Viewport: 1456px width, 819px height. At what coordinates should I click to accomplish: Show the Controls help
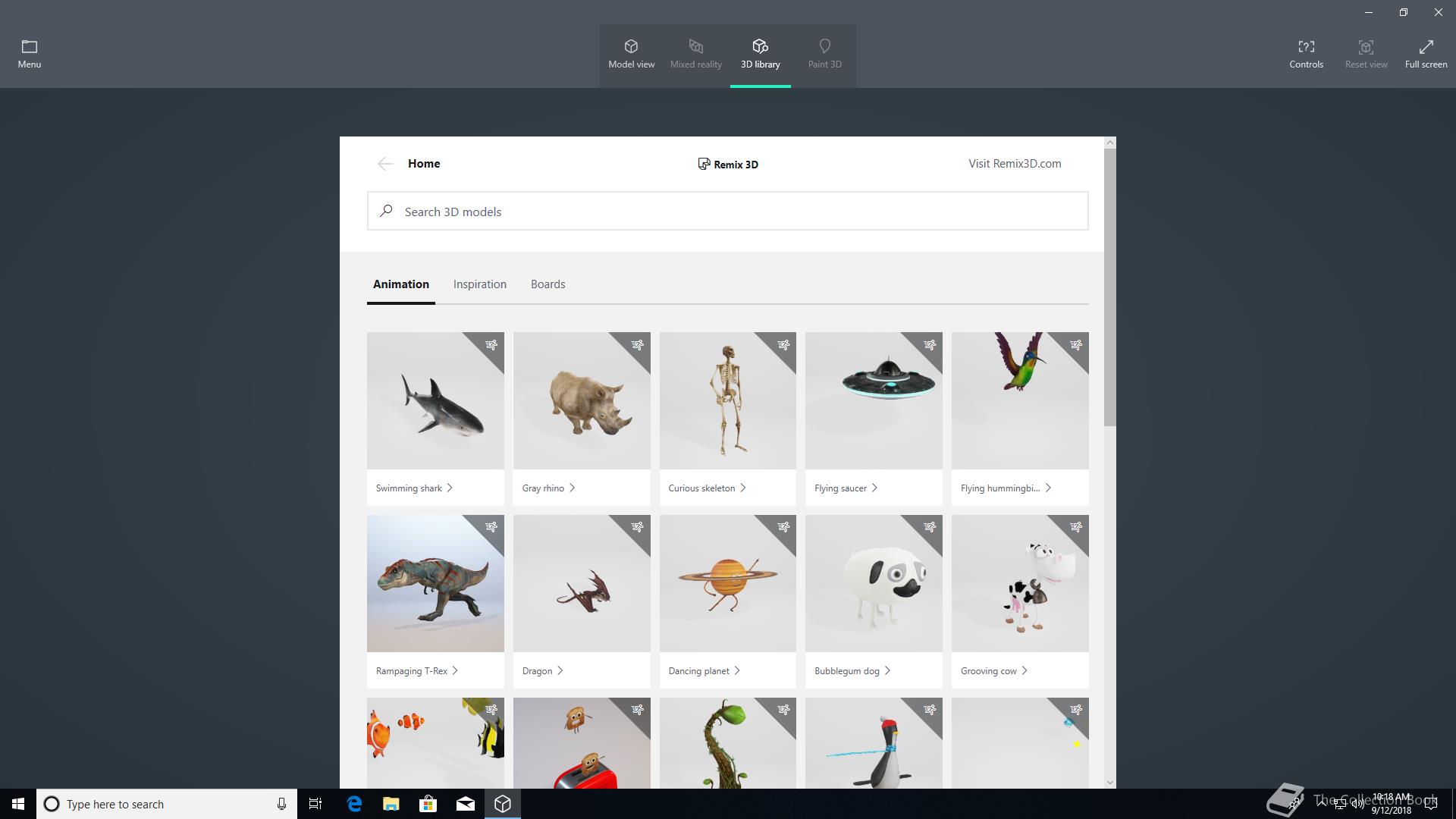pos(1306,55)
